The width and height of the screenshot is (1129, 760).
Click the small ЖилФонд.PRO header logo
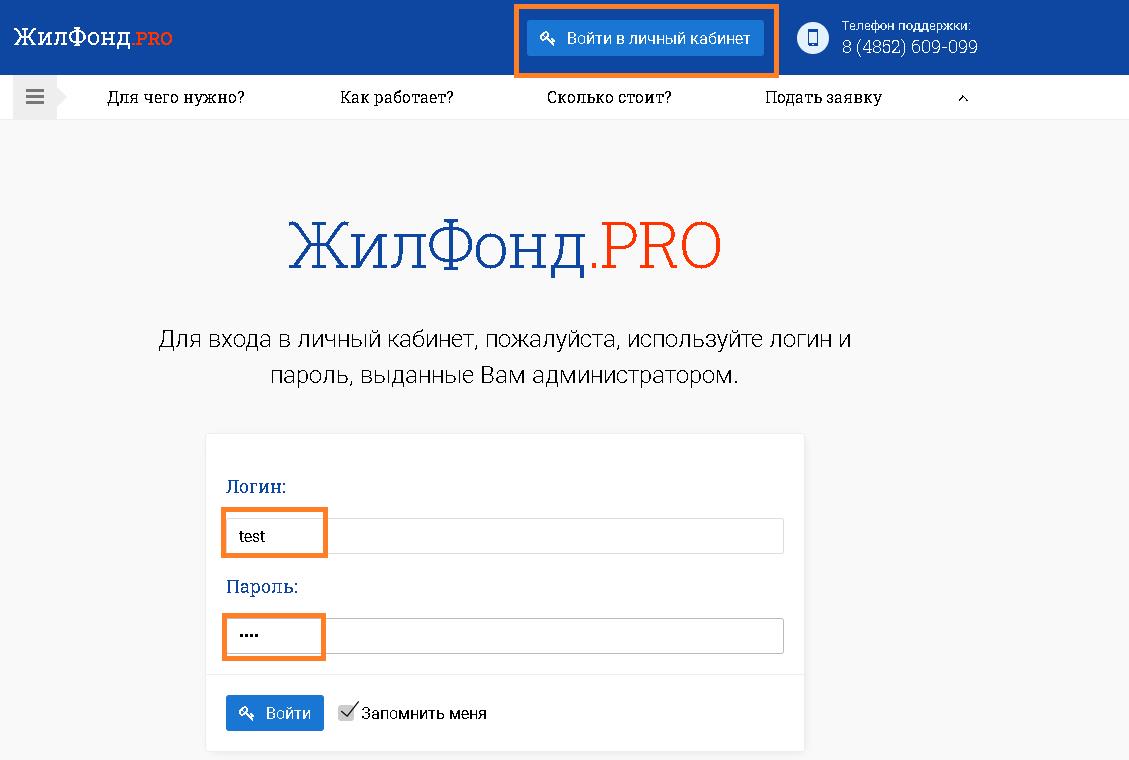coord(93,38)
